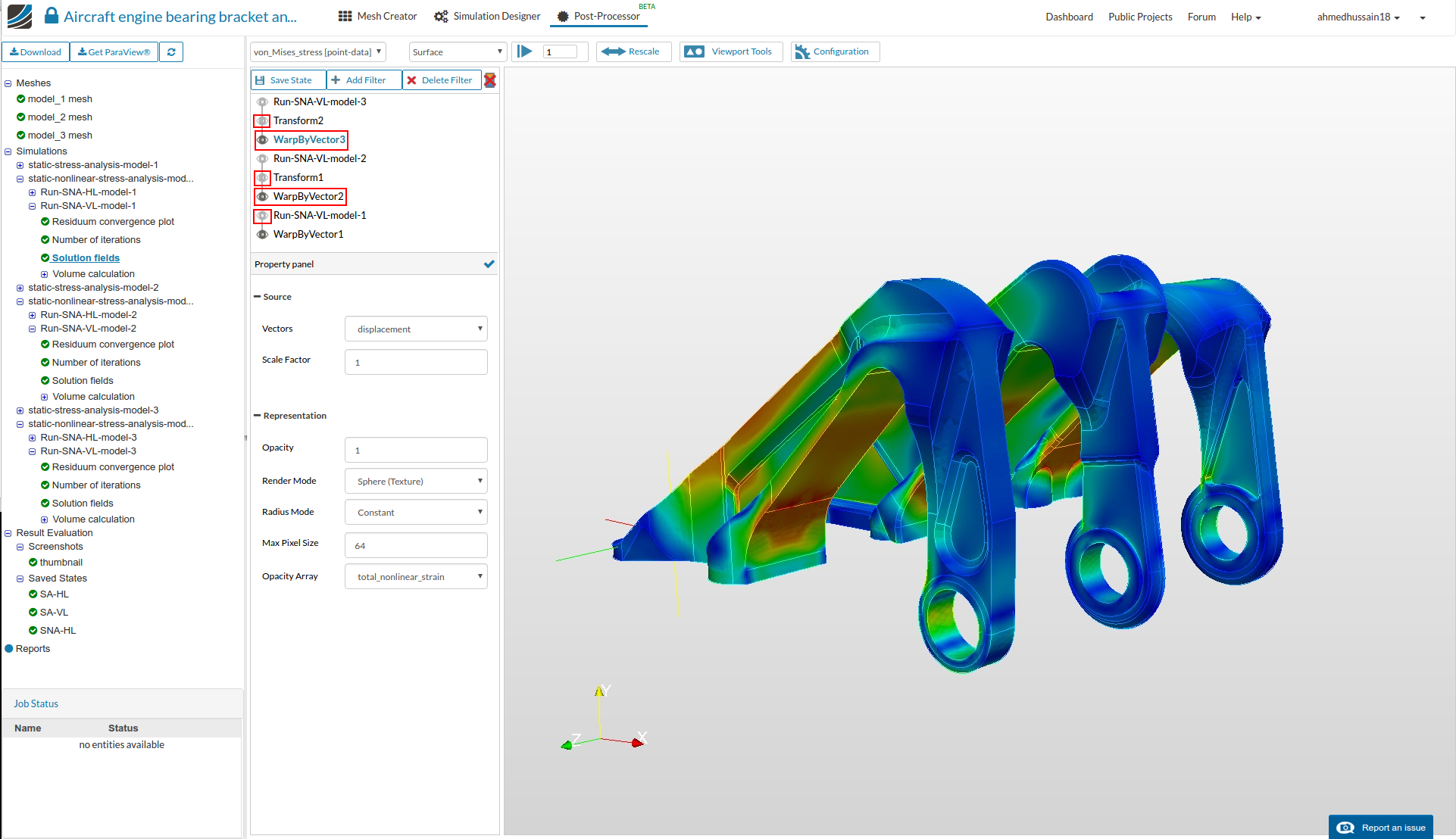The width and height of the screenshot is (1456, 839).
Task: Click the Save State disk button
Action: [288, 80]
